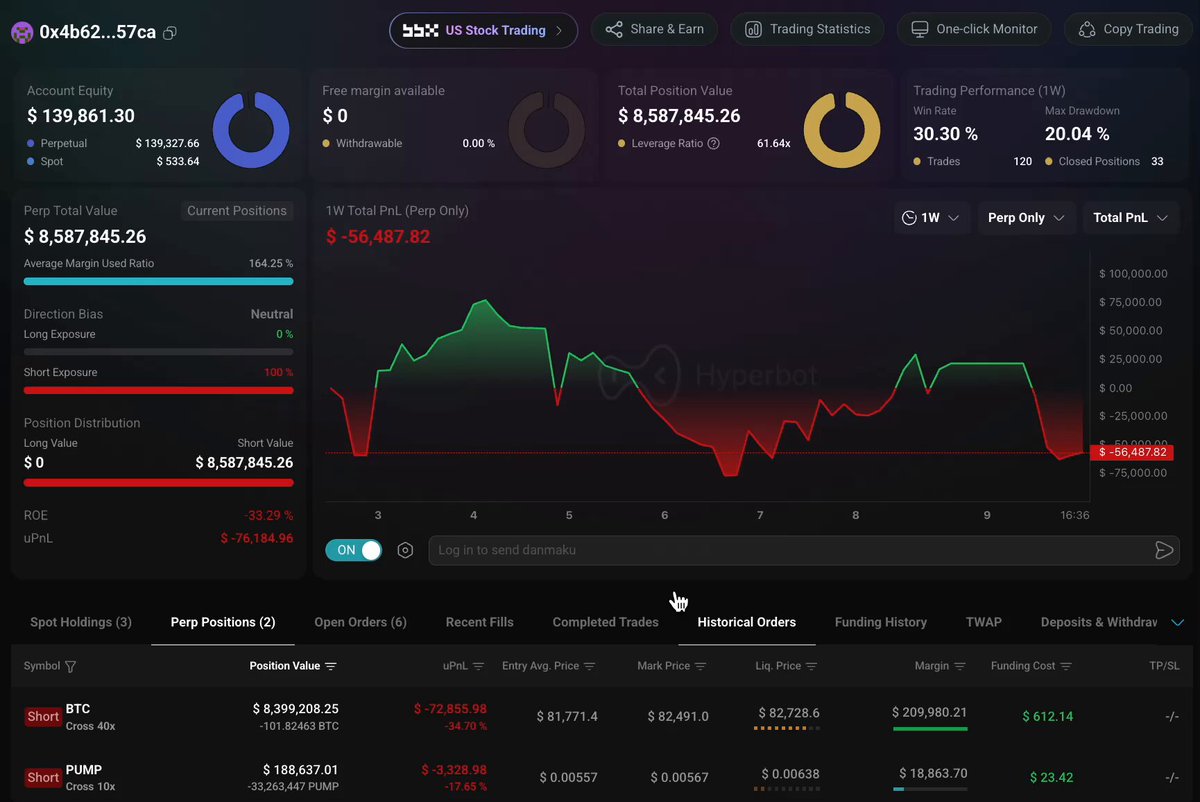The width and height of the screenshot is (1200, 802).
Task: View the Completed Trades tab
Action: (x=606, y=622)
